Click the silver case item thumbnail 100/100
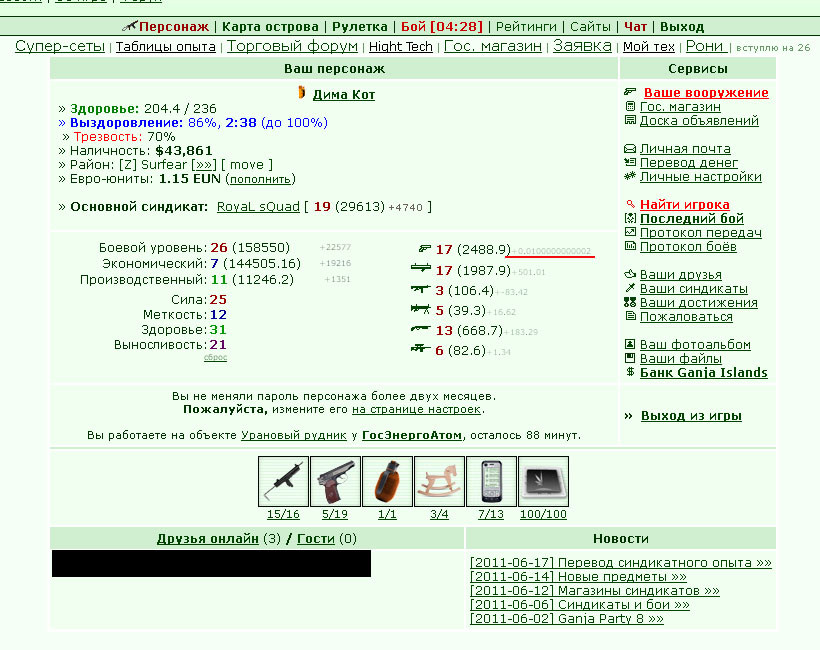The image size is (820, 650). click(x=543, y=481)
